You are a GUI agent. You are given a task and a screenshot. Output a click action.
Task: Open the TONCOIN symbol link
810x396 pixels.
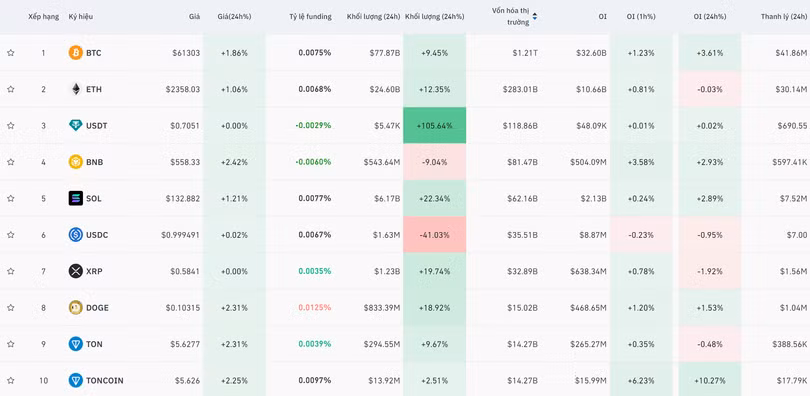tap(105, 381)
